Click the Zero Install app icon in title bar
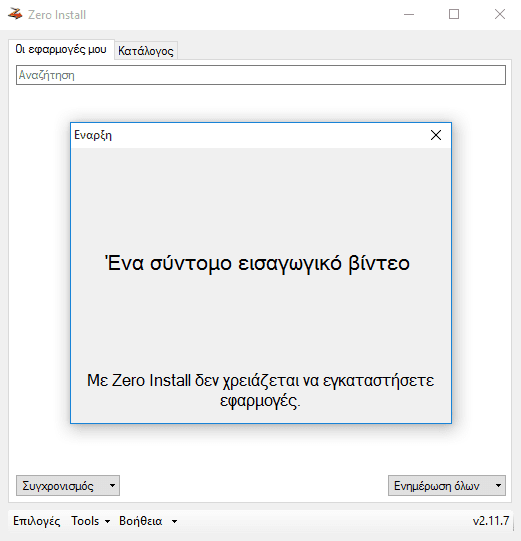The image size is (521, 541). 15,14
